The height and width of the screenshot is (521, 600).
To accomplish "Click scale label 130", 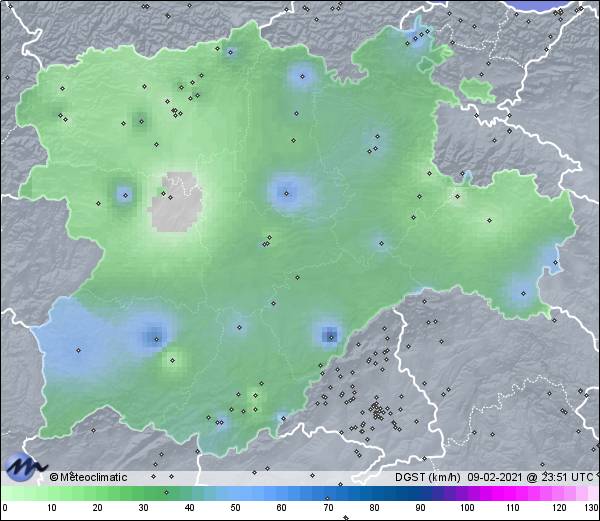I will coord(592,508).
